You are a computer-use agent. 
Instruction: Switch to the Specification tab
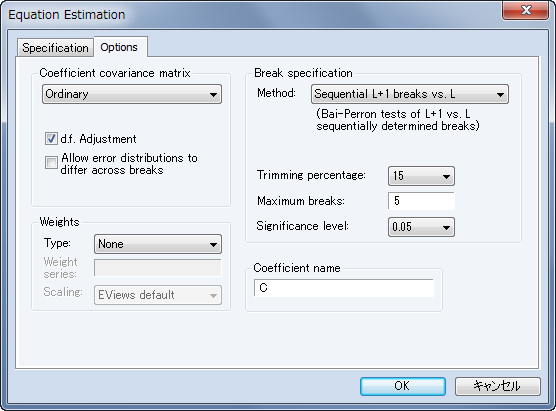click(x=55, y=48)
